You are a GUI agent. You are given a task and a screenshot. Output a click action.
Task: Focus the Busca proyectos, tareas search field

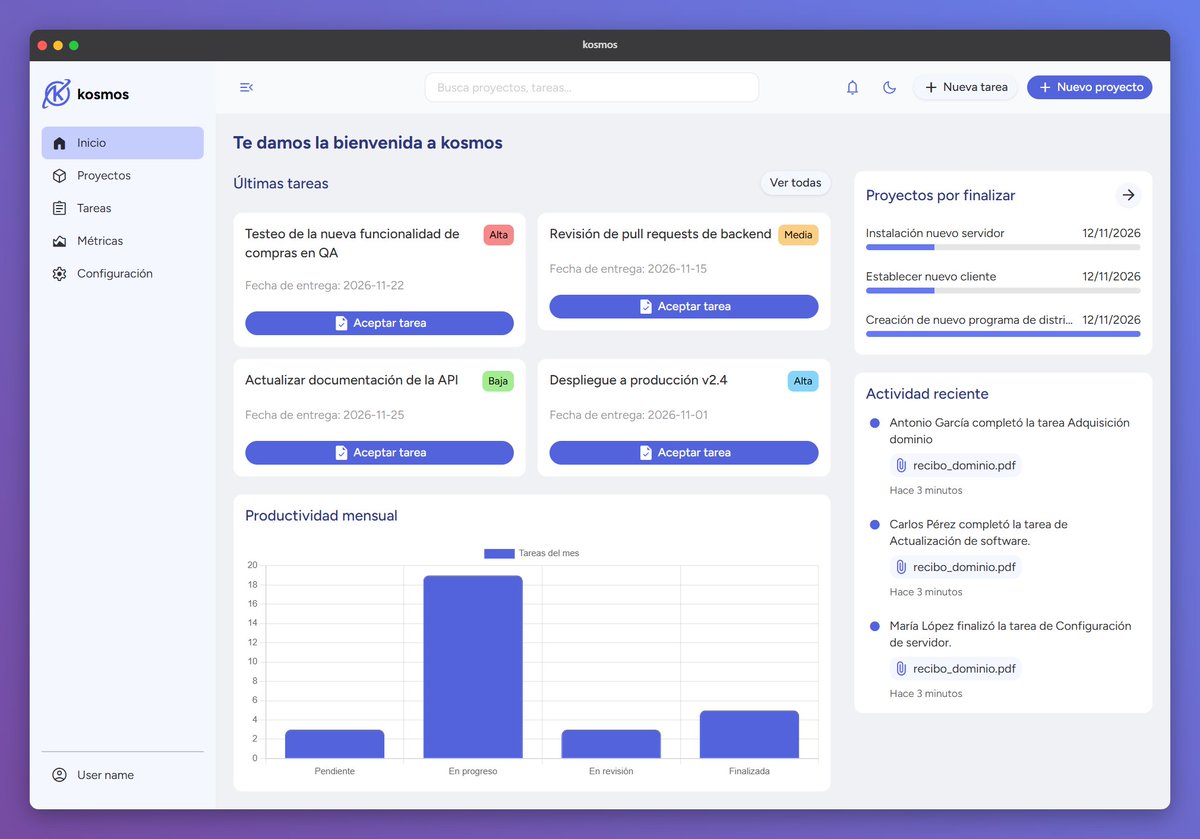592,87
